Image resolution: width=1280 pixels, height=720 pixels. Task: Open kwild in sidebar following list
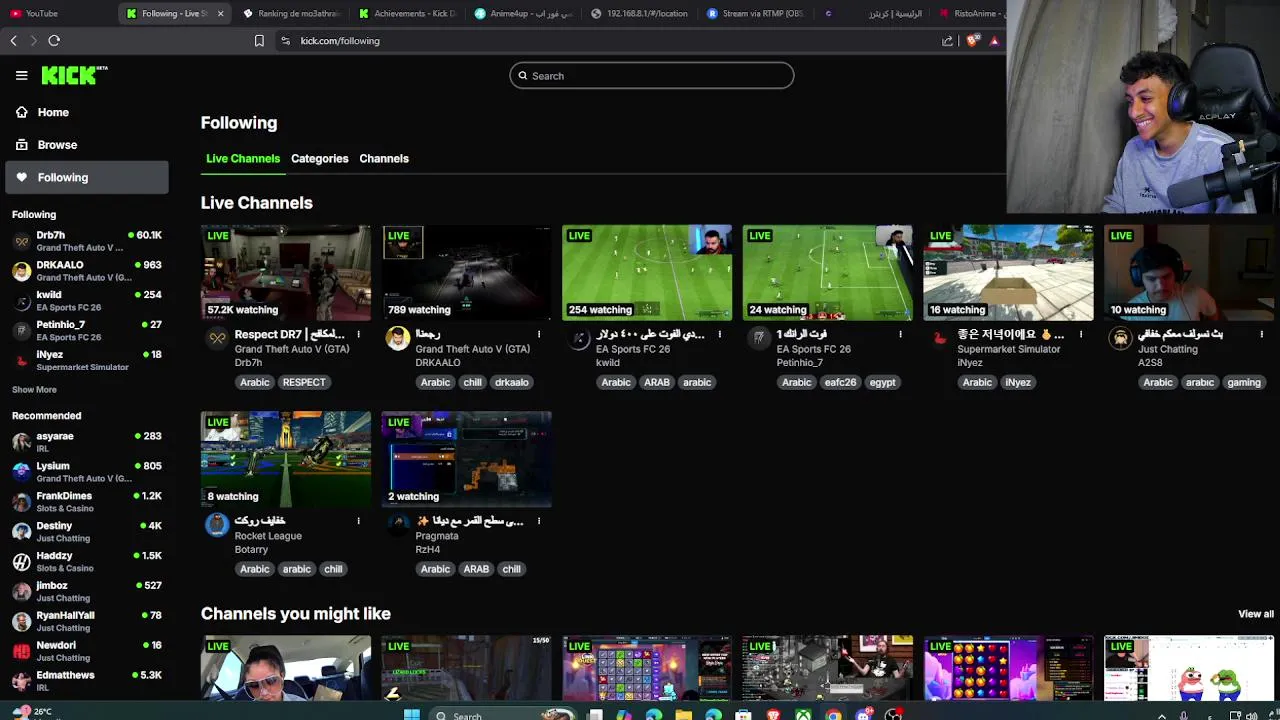[x=86, y=301]
